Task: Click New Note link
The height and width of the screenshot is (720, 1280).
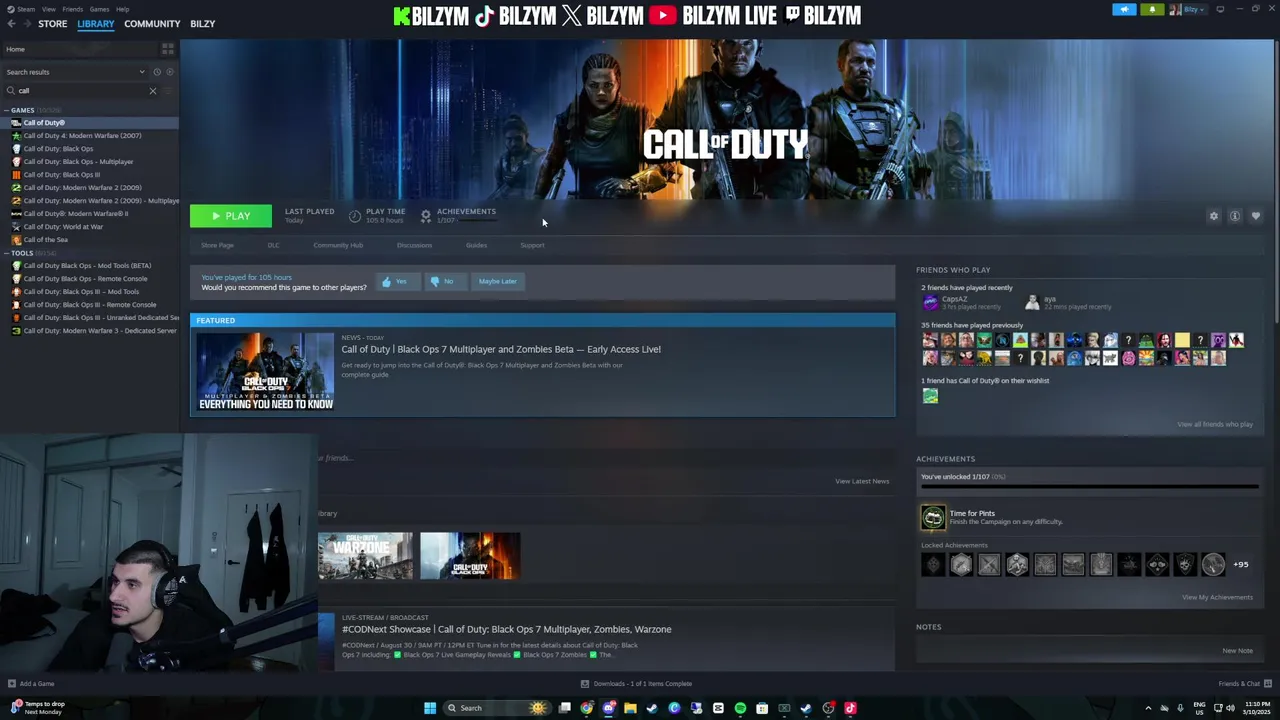Action: pos(1237,651)
